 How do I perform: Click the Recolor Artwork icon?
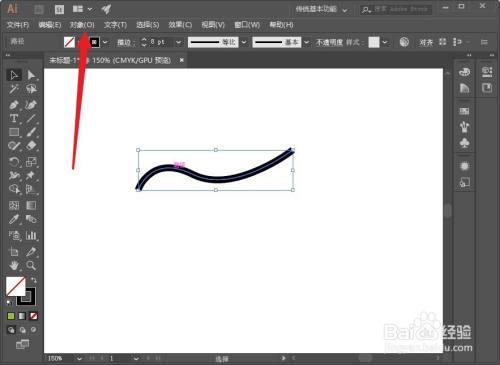[404, 42]
